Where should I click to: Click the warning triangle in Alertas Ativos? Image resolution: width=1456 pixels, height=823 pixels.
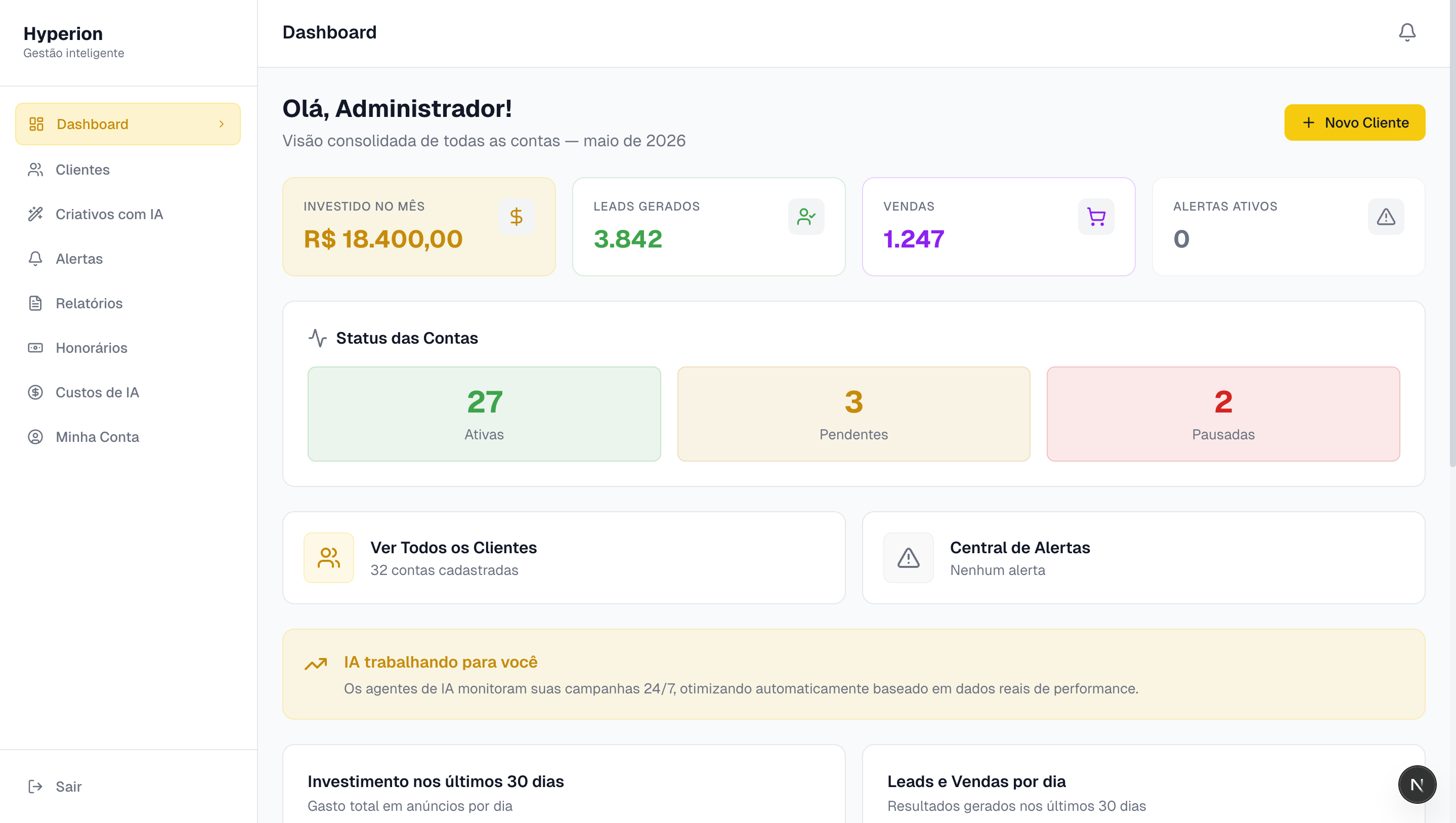pos(1386,217)
